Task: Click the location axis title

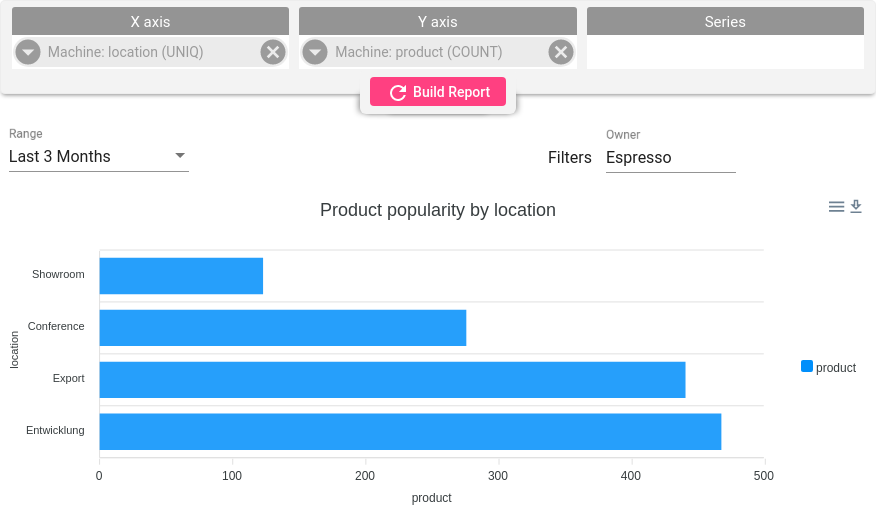Action: coord(15,350)
